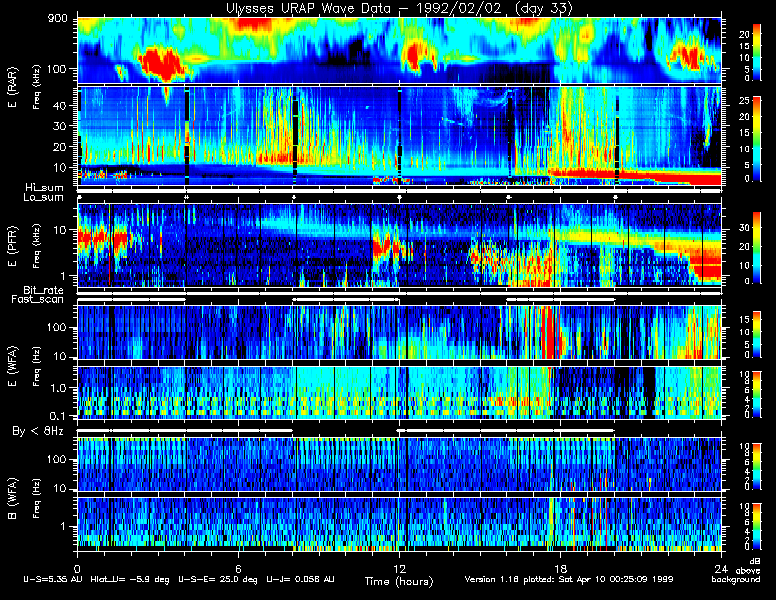The image size is (776, 600).
Task: Click the '6' hour tick on time axis
Action: 238,568
